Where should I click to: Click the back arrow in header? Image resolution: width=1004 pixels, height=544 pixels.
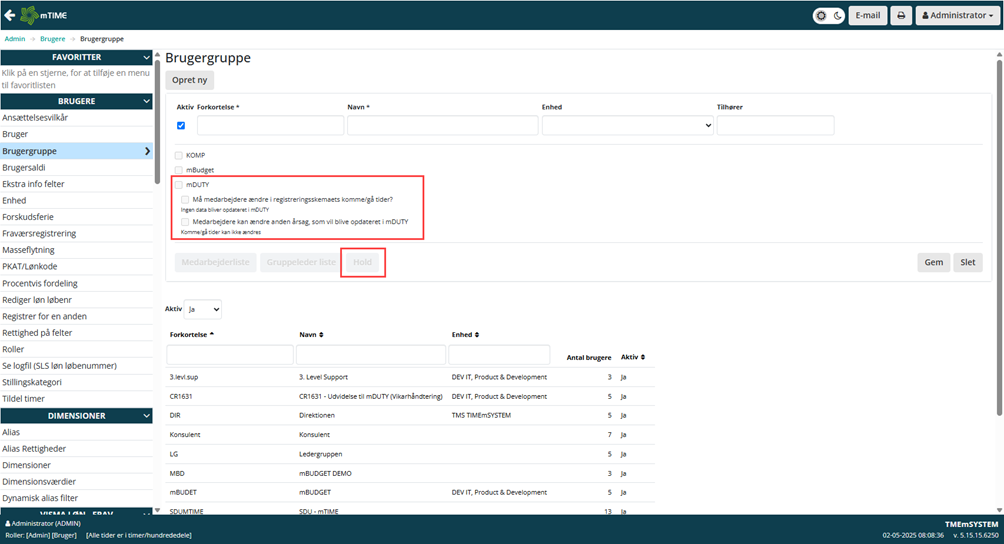coord(11,15)
